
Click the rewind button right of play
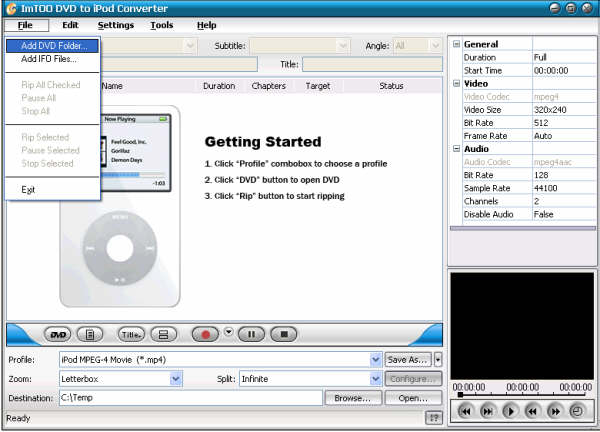(x=532, y=411)
